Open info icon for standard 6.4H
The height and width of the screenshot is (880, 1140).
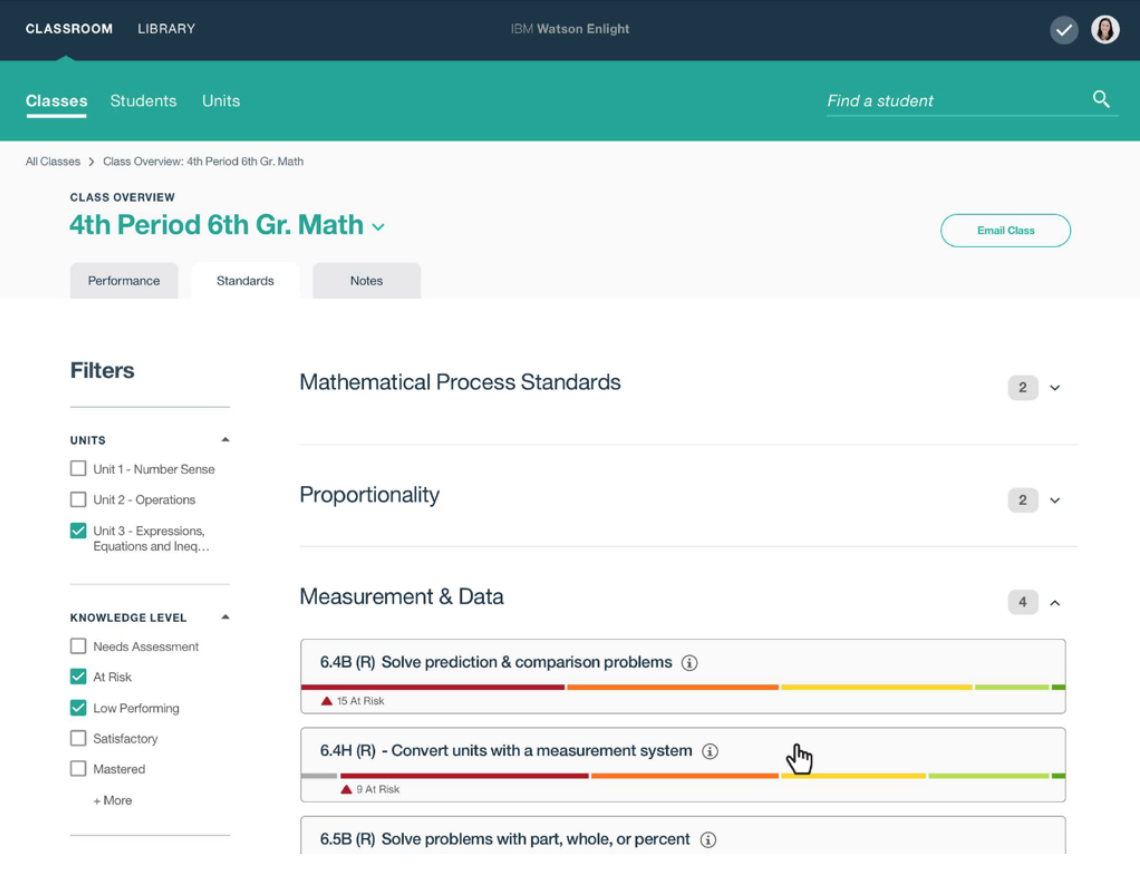tap(710, 751)
